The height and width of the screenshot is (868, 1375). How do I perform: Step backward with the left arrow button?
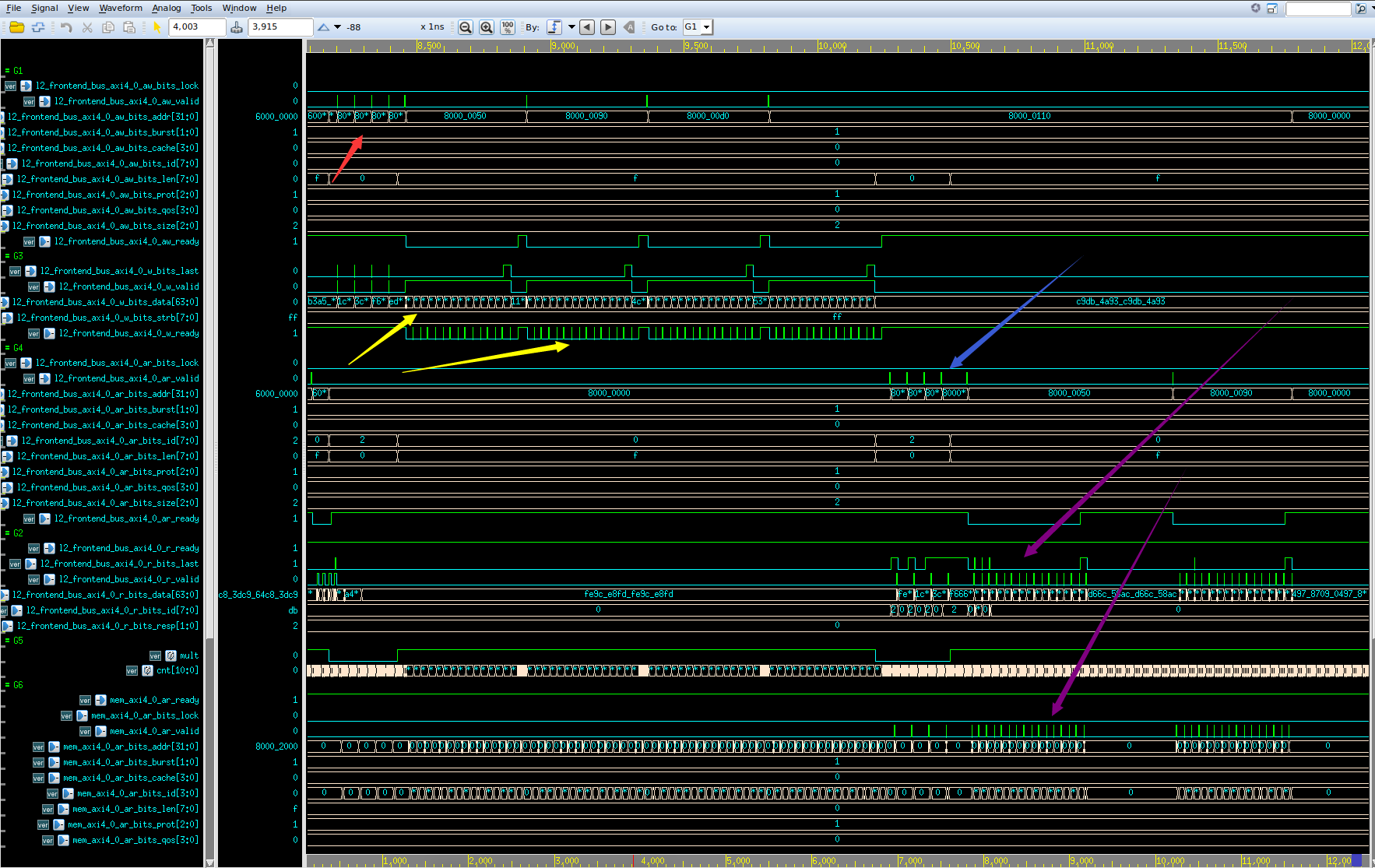pyautogui.click(x=586, y=27)
